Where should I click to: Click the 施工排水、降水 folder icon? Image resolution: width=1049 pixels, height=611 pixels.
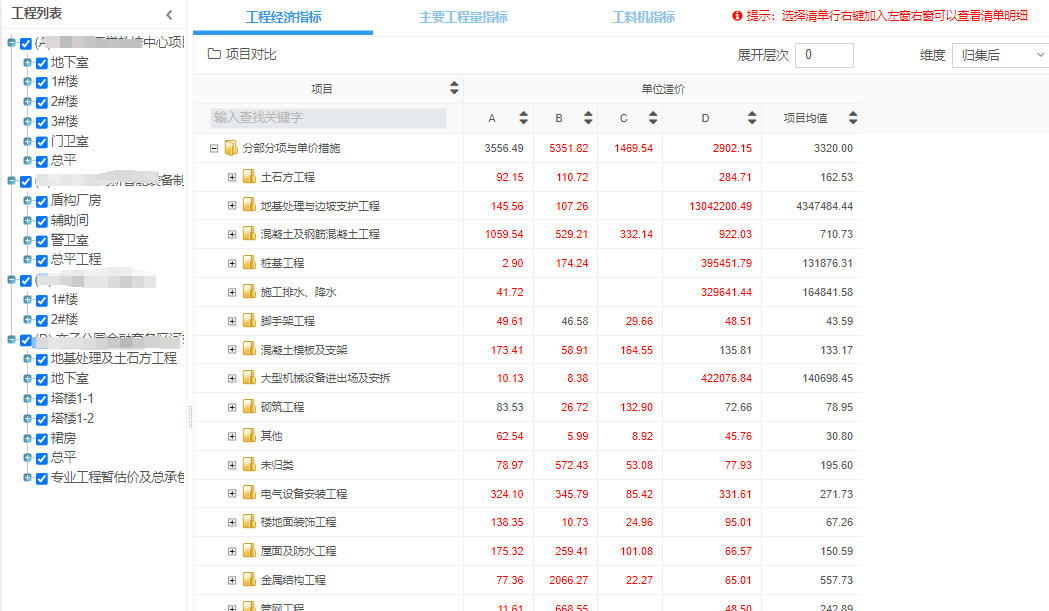click(x=249, y=292)
